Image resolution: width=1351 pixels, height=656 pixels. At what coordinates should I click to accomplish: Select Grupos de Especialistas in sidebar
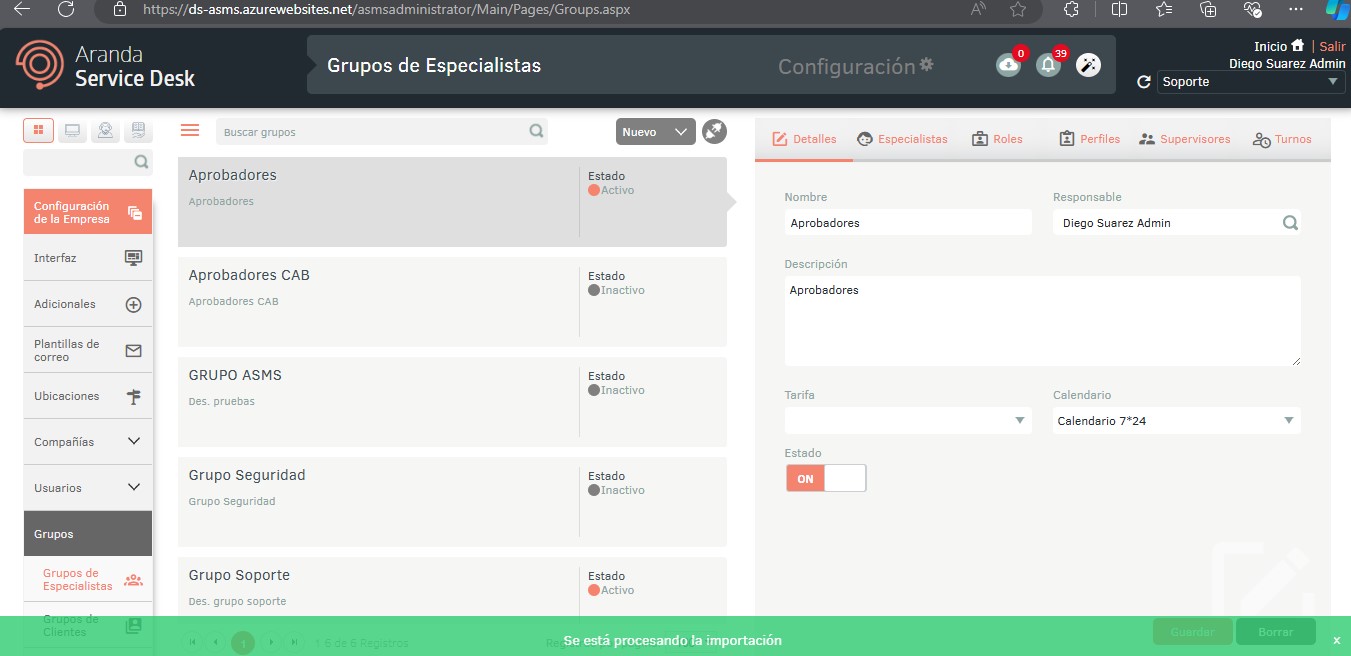click(88, 580)
